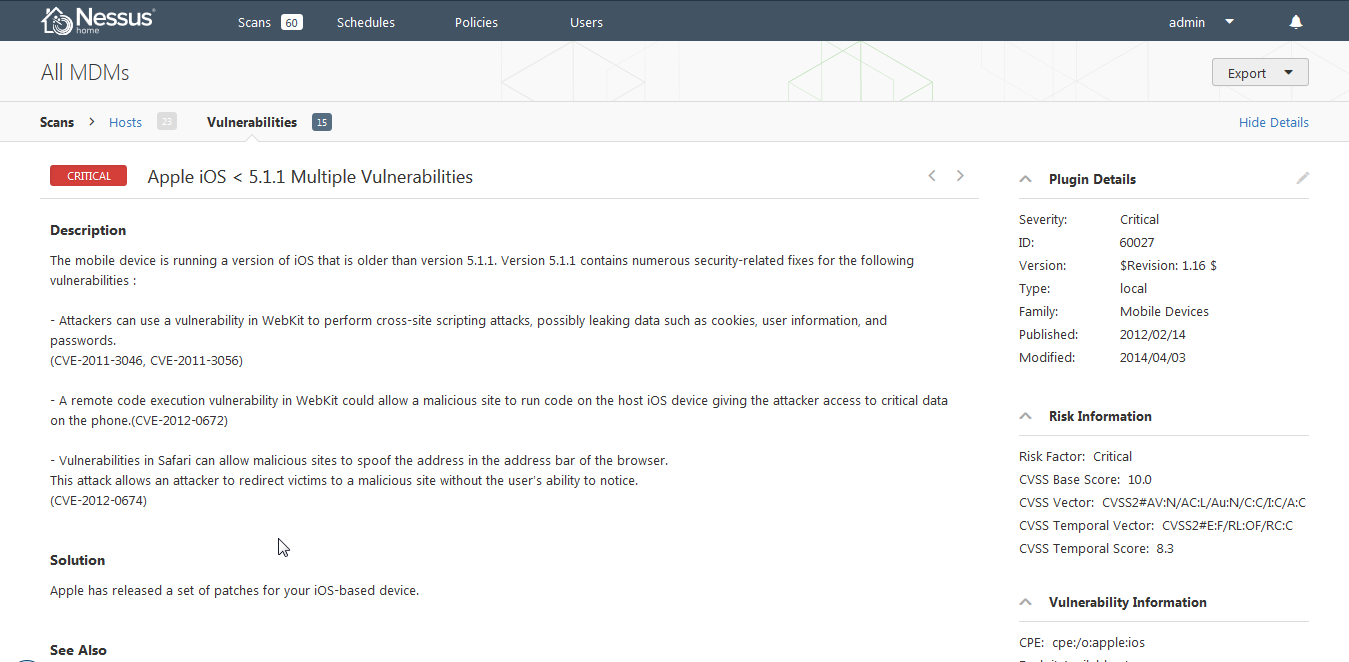Viewport: 1349px width, 662px height.
Task: Click the CVE-2012-0674 reference text
Action: point(98,500)
